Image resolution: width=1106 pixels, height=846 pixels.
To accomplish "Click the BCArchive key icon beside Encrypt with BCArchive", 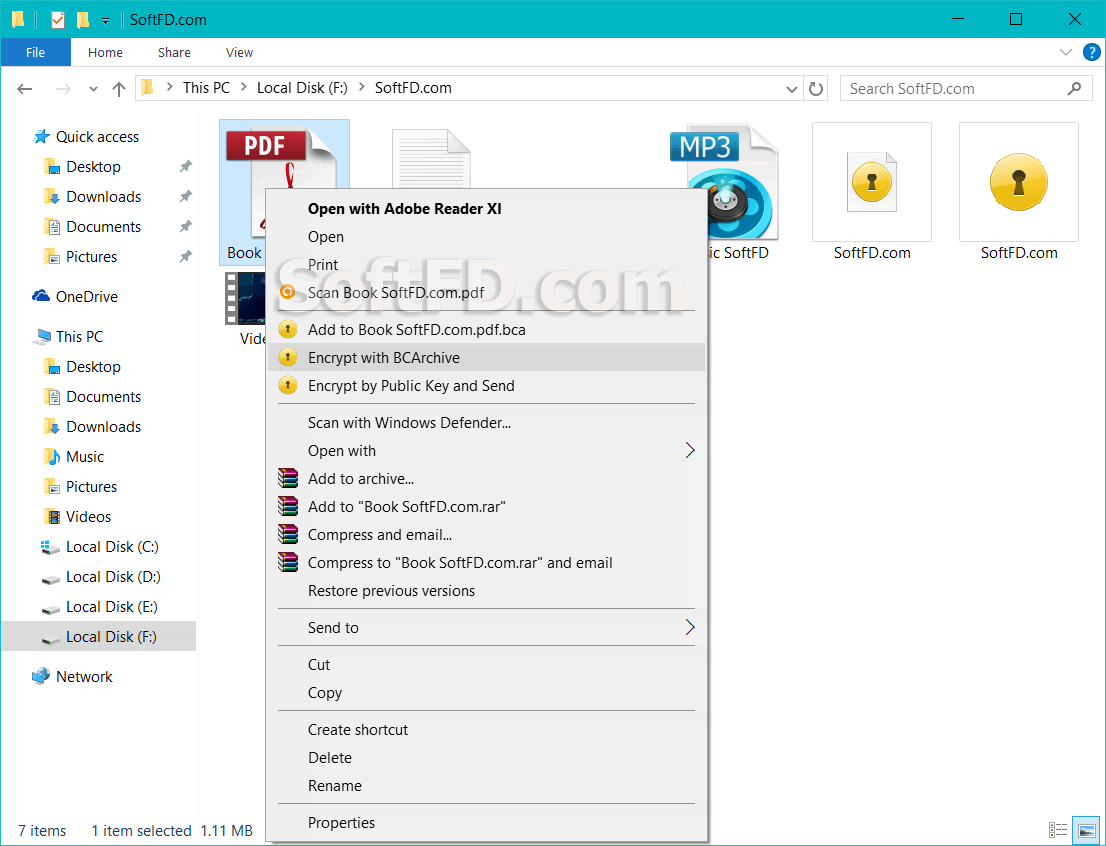I will (x=288, y=358).
